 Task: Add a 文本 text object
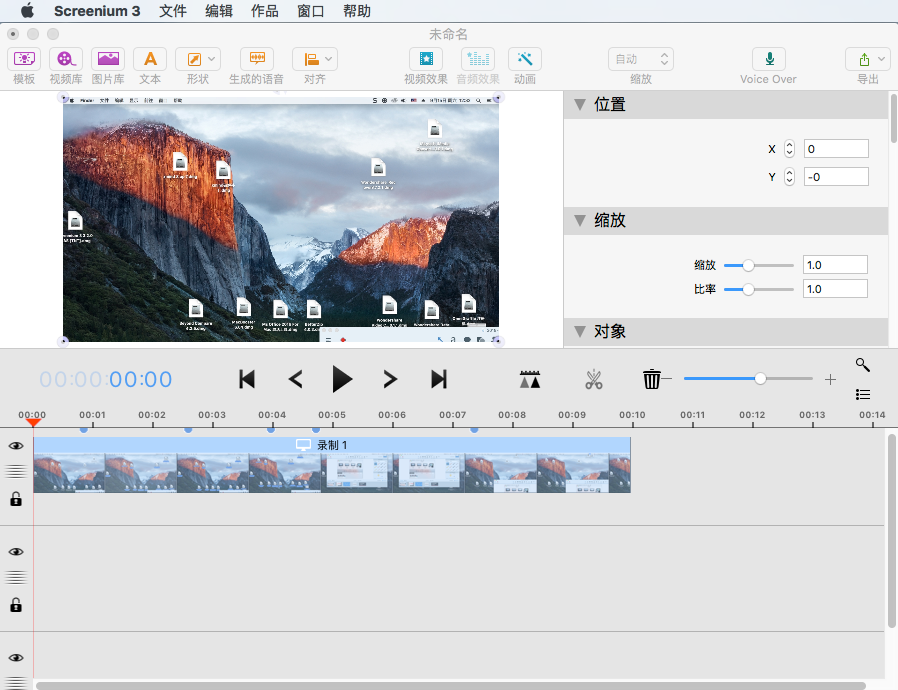point(150,60)
